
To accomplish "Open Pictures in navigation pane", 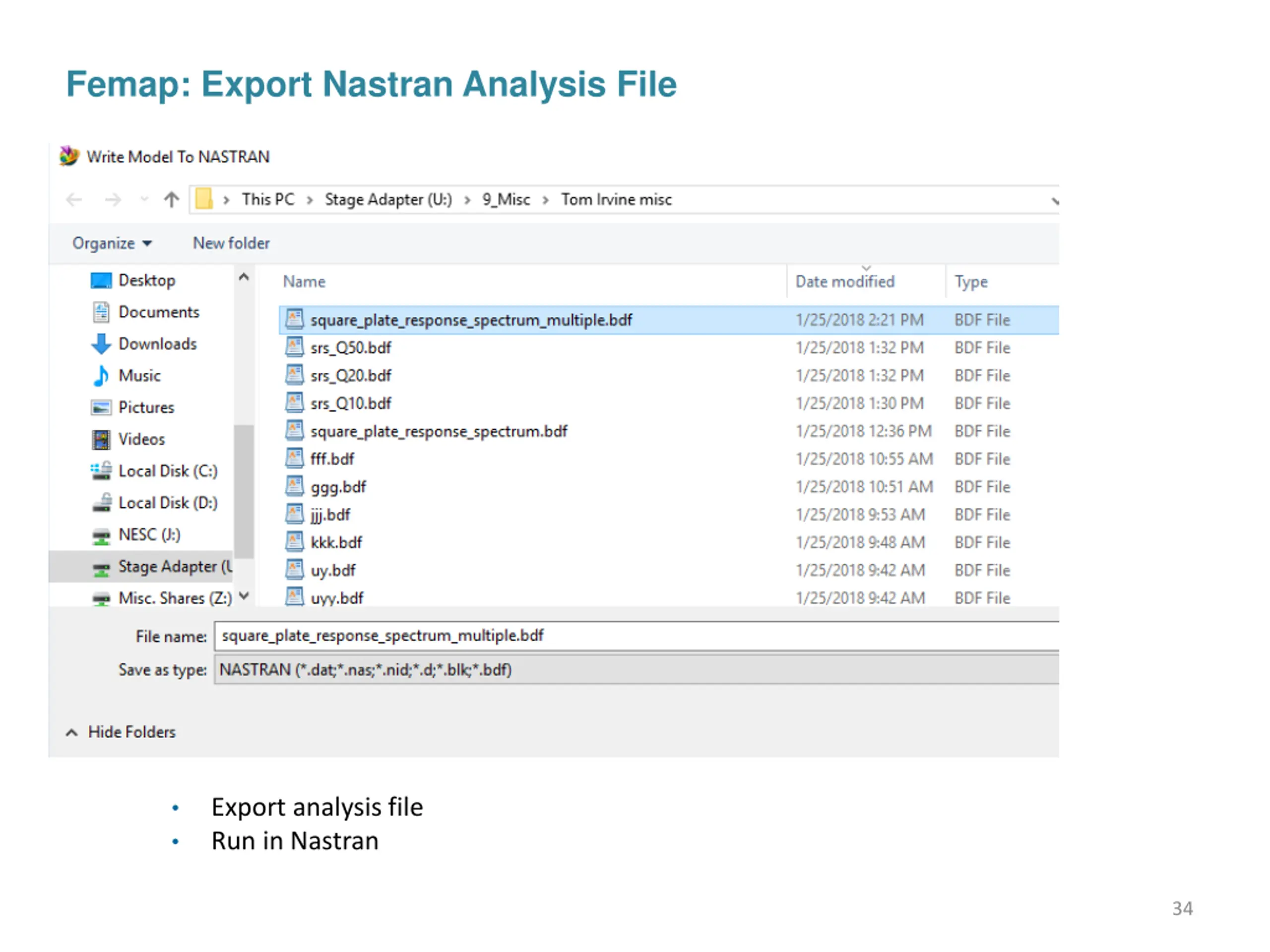I will click(x=146, y=408).
